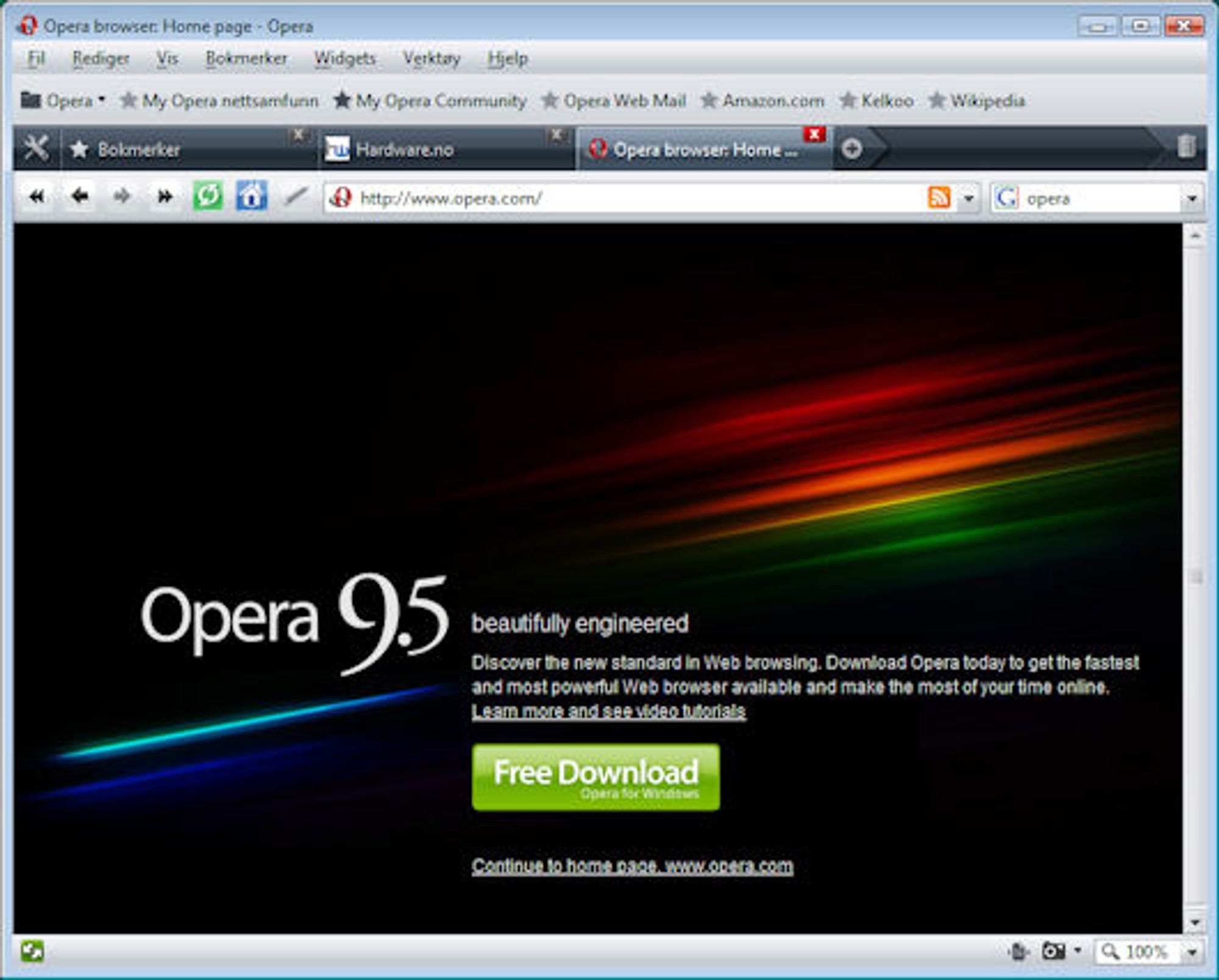Click the Free Download button
Image resolution: width=1219 pixels, height=980 pixels.
click(595, 777)
